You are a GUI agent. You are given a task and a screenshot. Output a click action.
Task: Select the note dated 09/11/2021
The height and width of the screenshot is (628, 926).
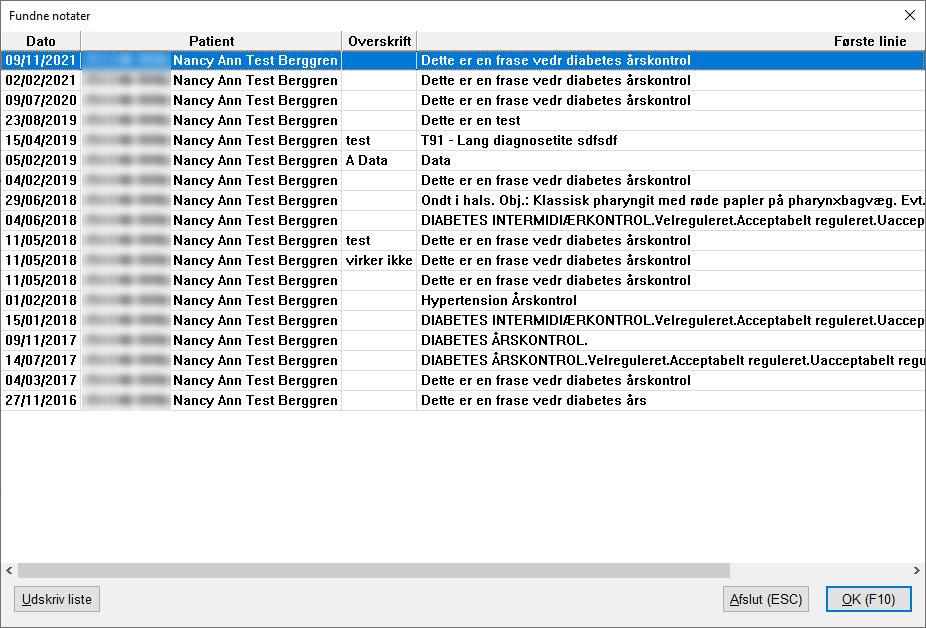click(463, 60)
